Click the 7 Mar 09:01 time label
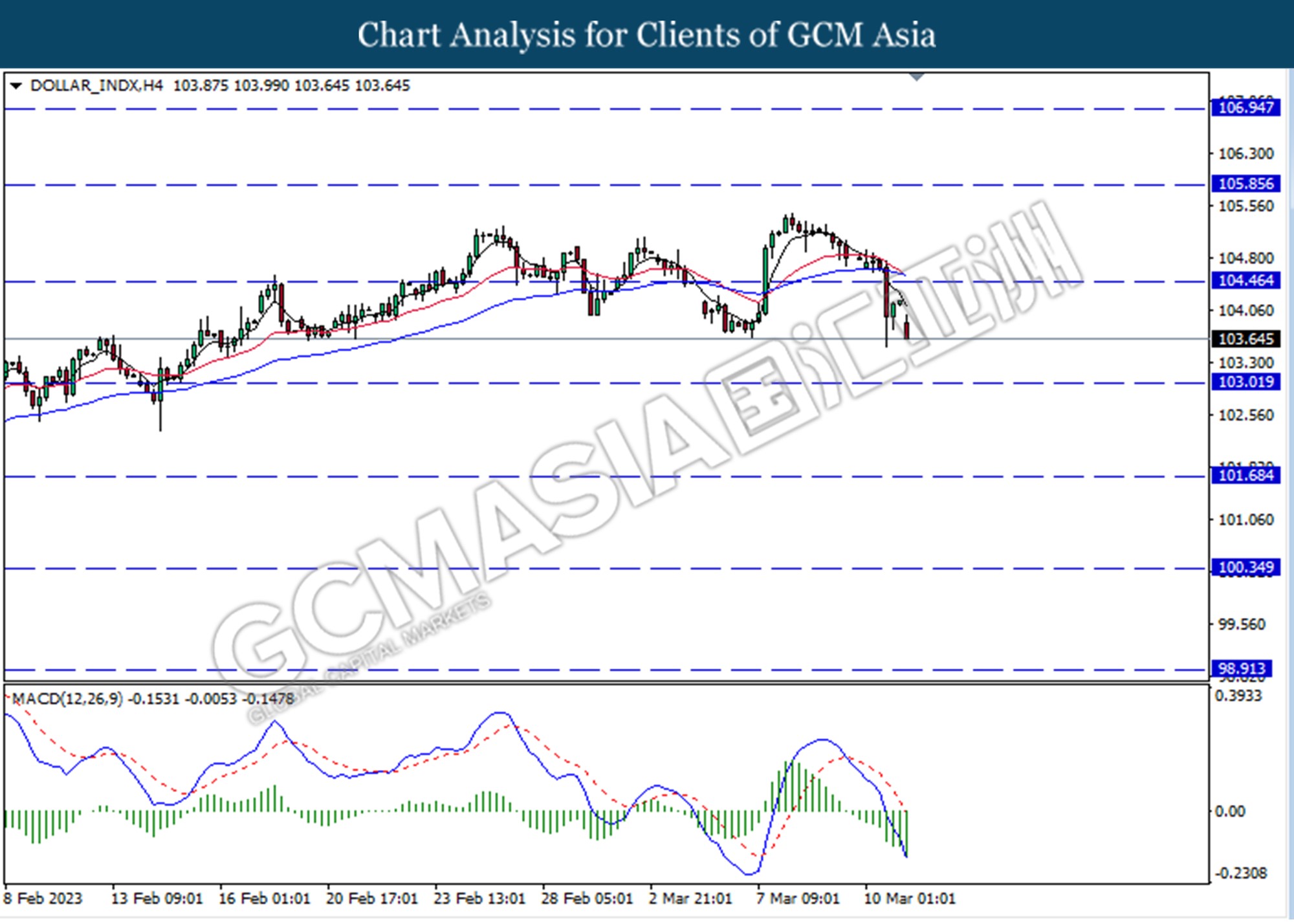 (798, 899)
